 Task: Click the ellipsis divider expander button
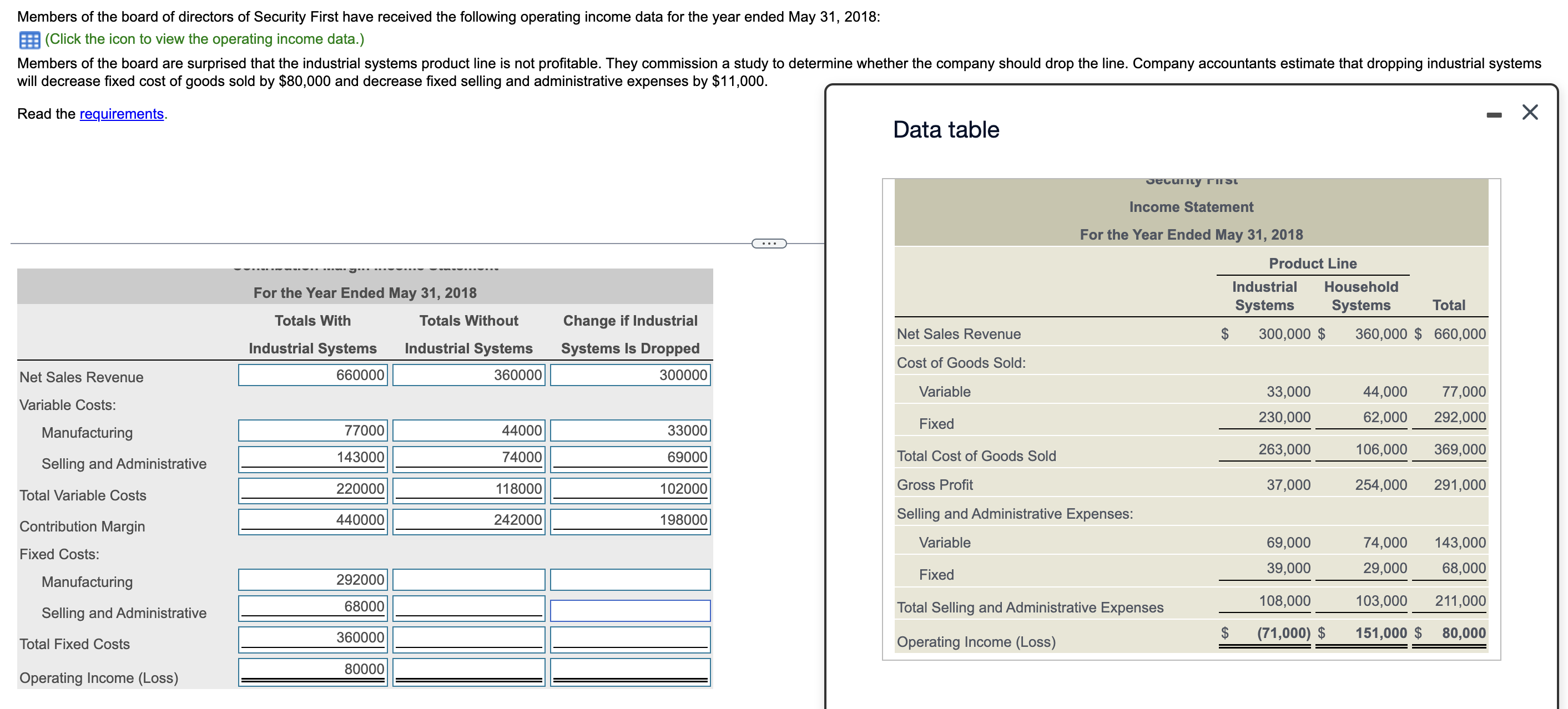[x=769, y=244]
